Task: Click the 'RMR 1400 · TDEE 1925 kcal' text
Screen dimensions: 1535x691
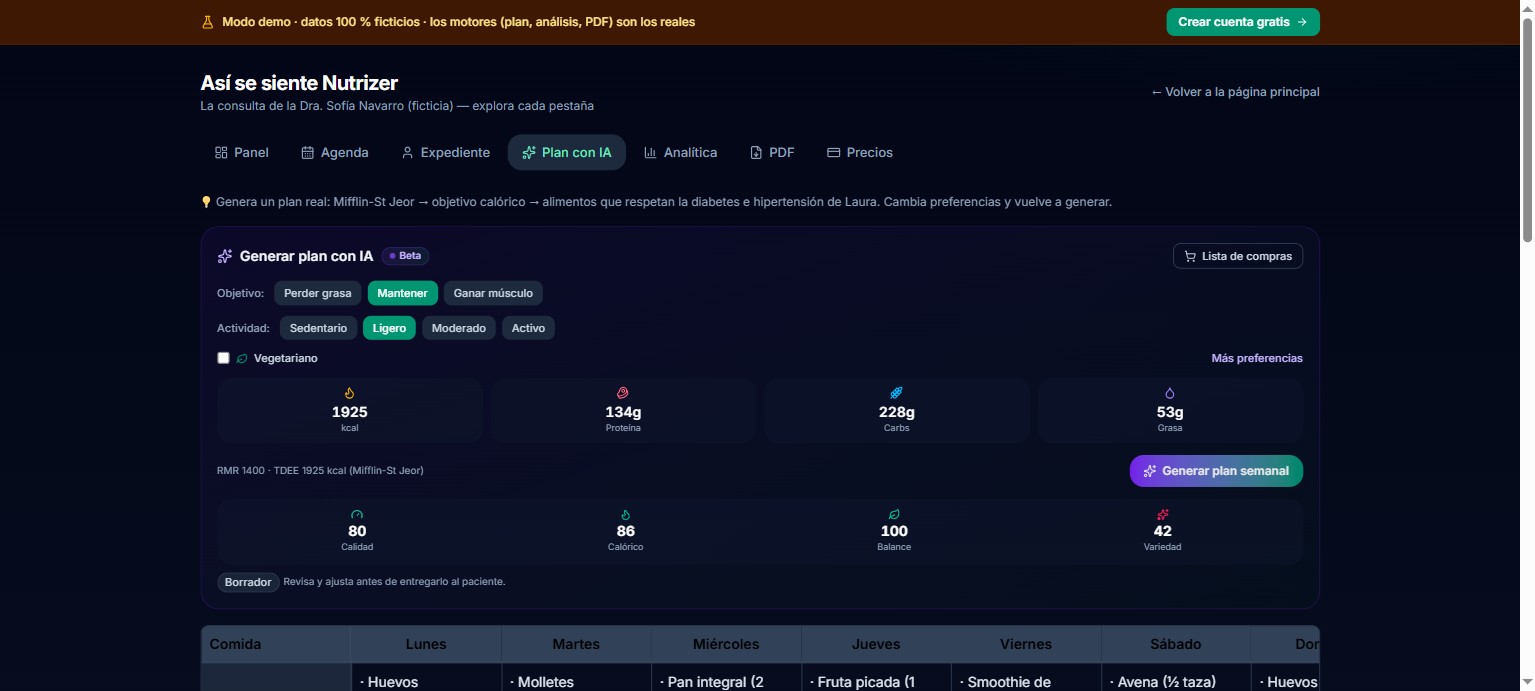Action: coord(320,470)
